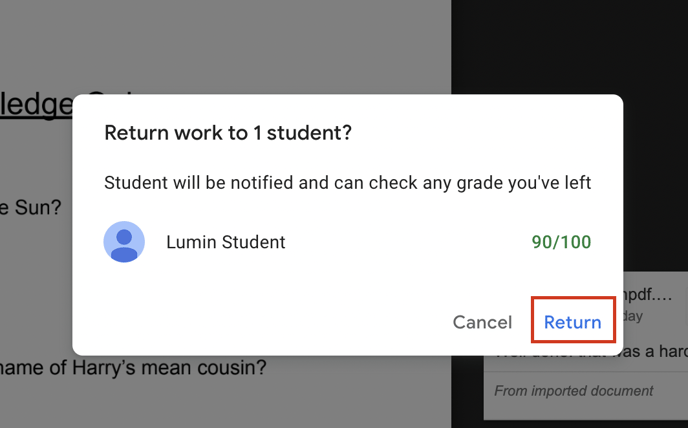Click the truncated pdf file name
688x428 pixels.
[647, 295]
